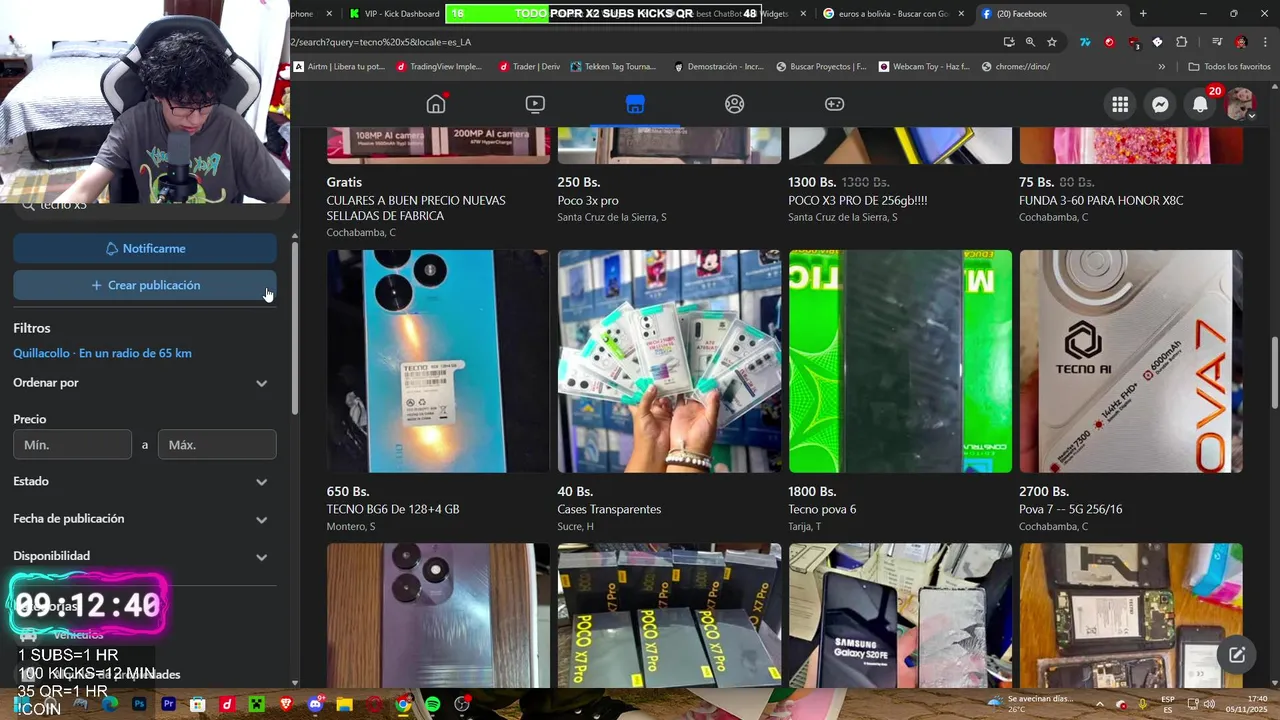The width and height of the screenshot is (1280, 720).
Task: Click compose new message pencil icon
Action: tap(1237, 655)
